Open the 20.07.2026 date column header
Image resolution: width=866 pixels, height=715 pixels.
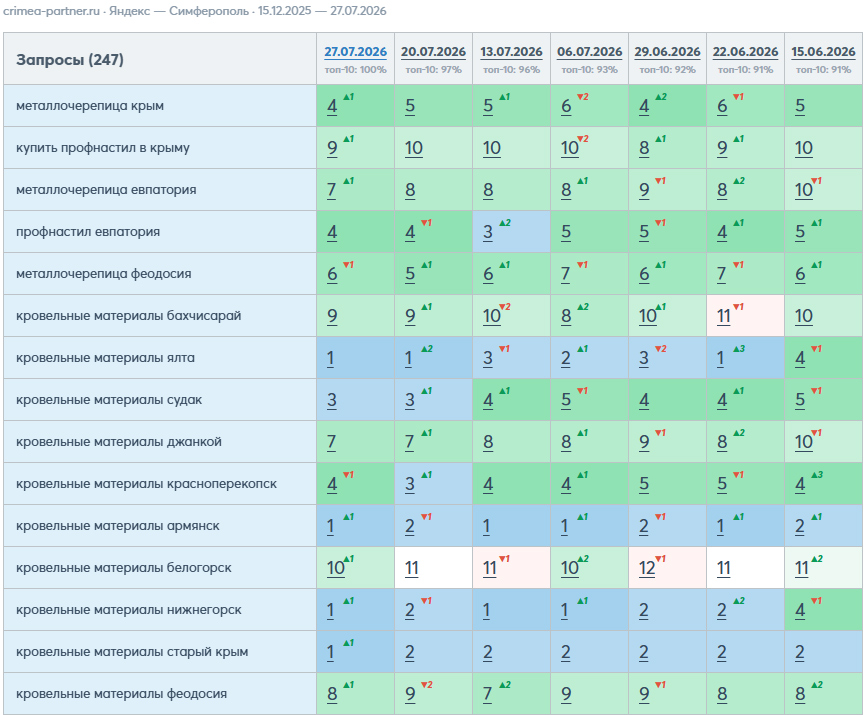click(433, 52)
